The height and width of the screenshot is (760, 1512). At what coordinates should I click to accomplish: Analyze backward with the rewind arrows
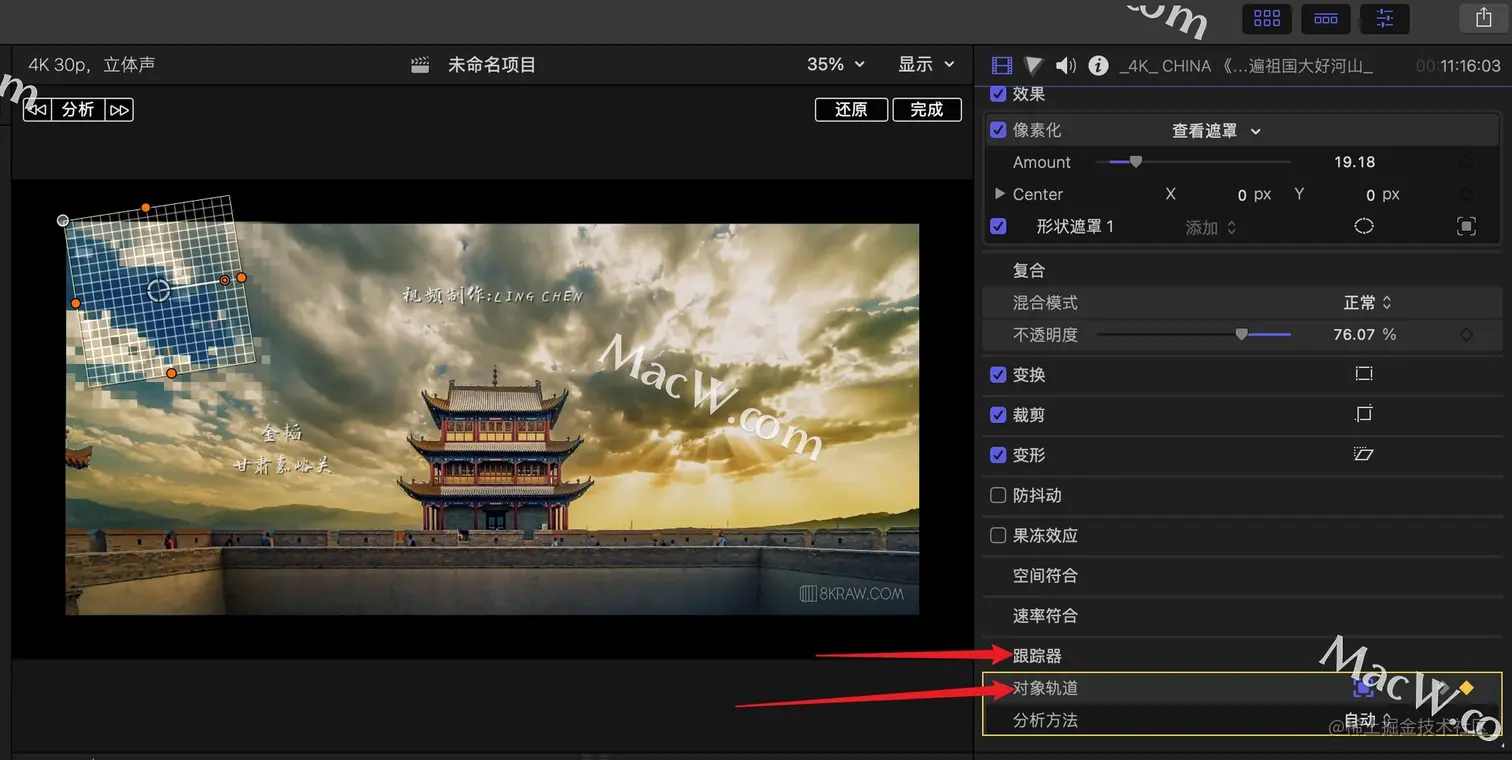[37, 110]
